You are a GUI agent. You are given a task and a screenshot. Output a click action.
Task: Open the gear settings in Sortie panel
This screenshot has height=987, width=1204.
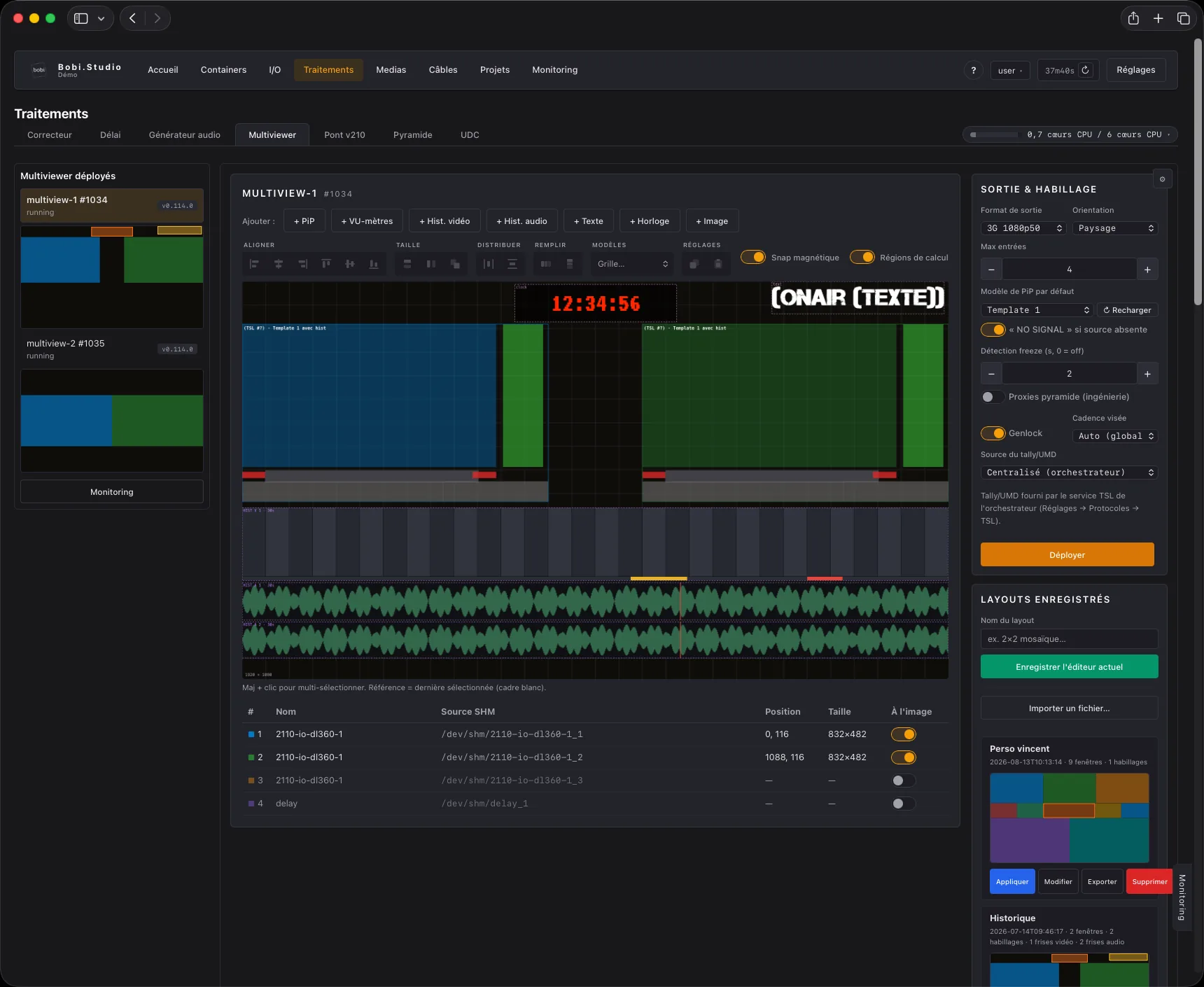(x=1163, y=179)
